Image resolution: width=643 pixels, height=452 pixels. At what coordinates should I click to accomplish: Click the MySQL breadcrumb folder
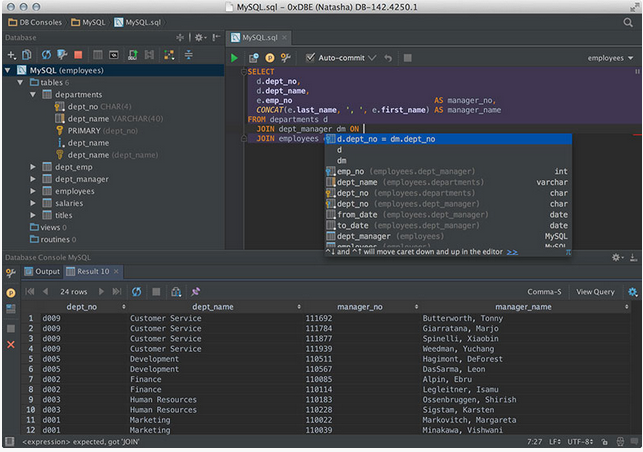[x=88, y=22]
